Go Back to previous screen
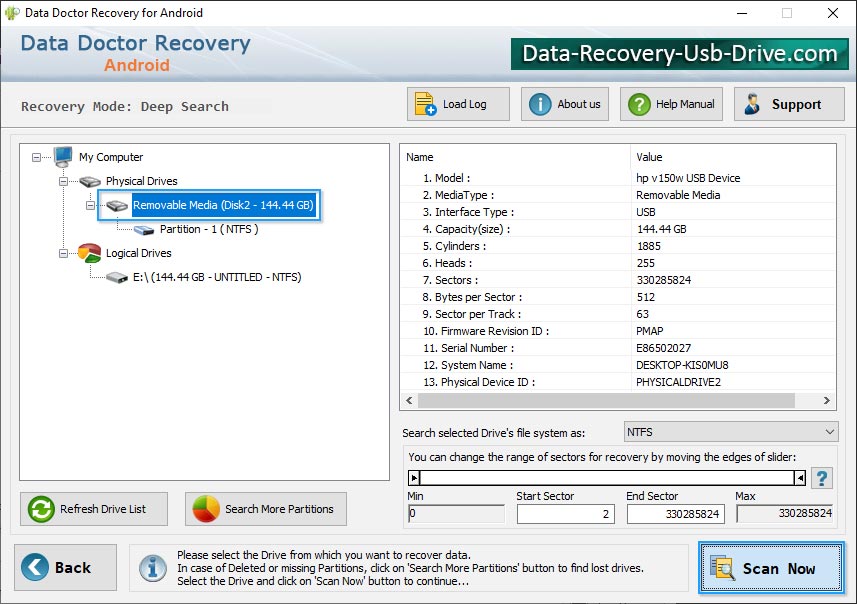The width and height of the screenshot is (857, 604). pos(66,567)
